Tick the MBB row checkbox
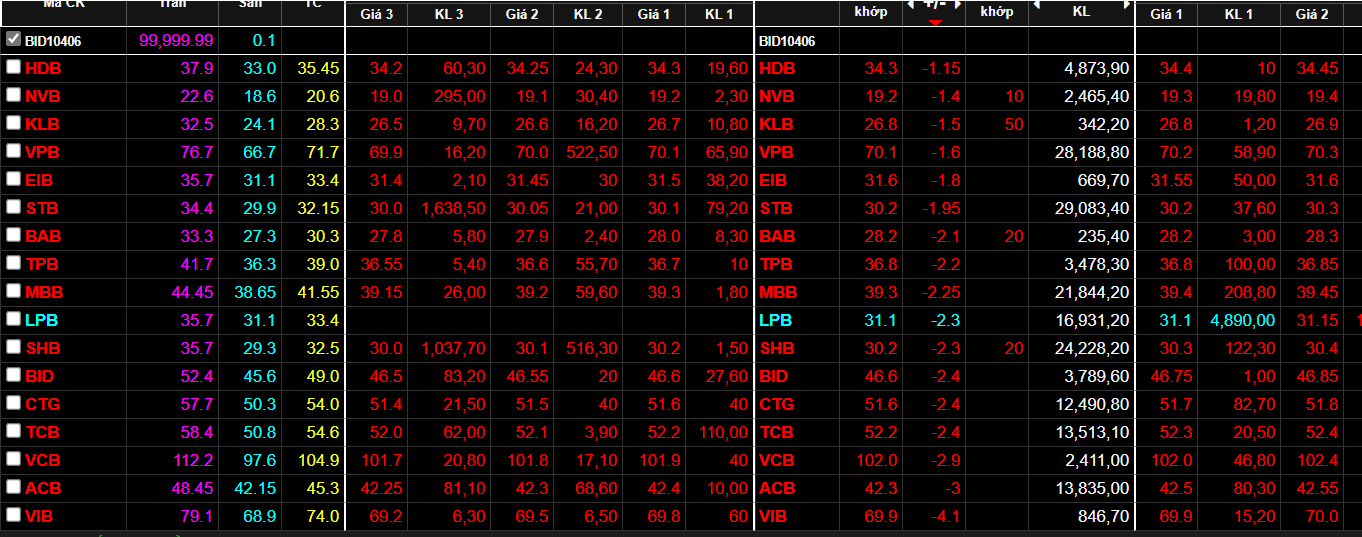 coord(13,291)
